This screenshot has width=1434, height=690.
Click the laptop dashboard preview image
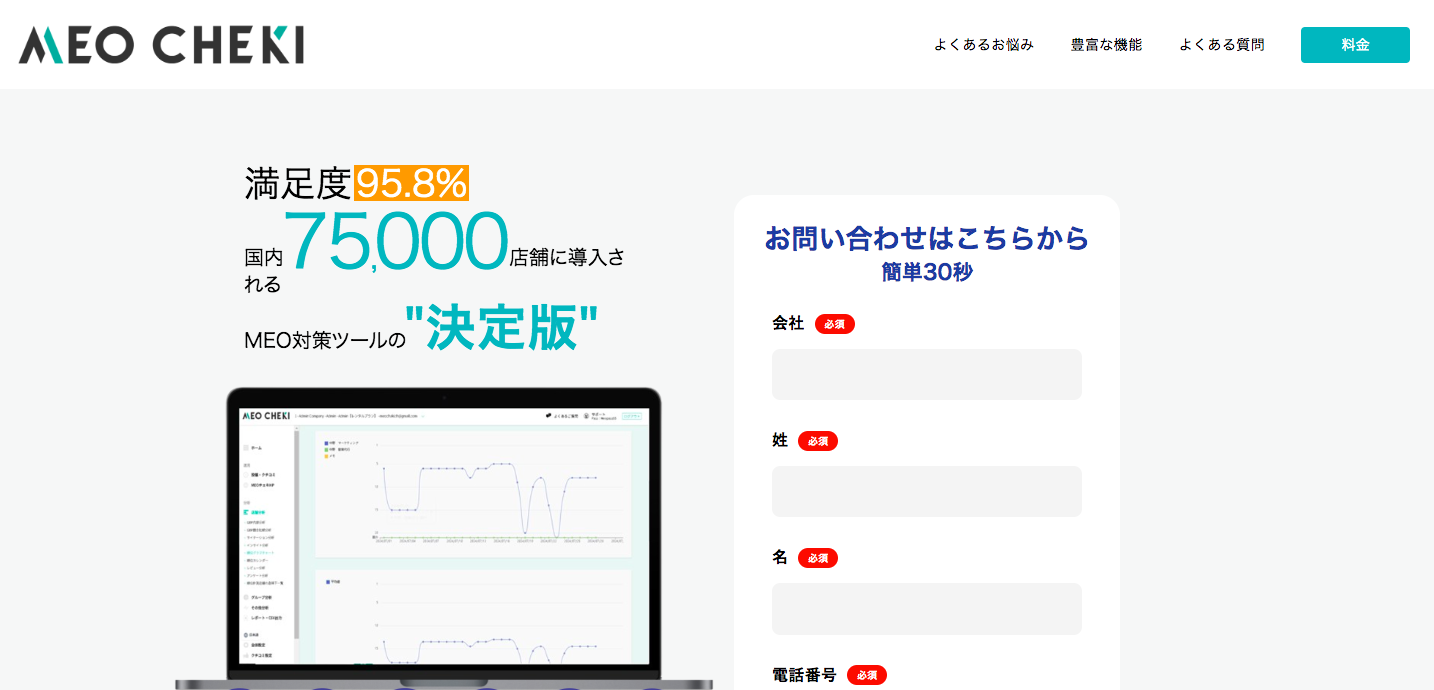click(x=444, y=538)
